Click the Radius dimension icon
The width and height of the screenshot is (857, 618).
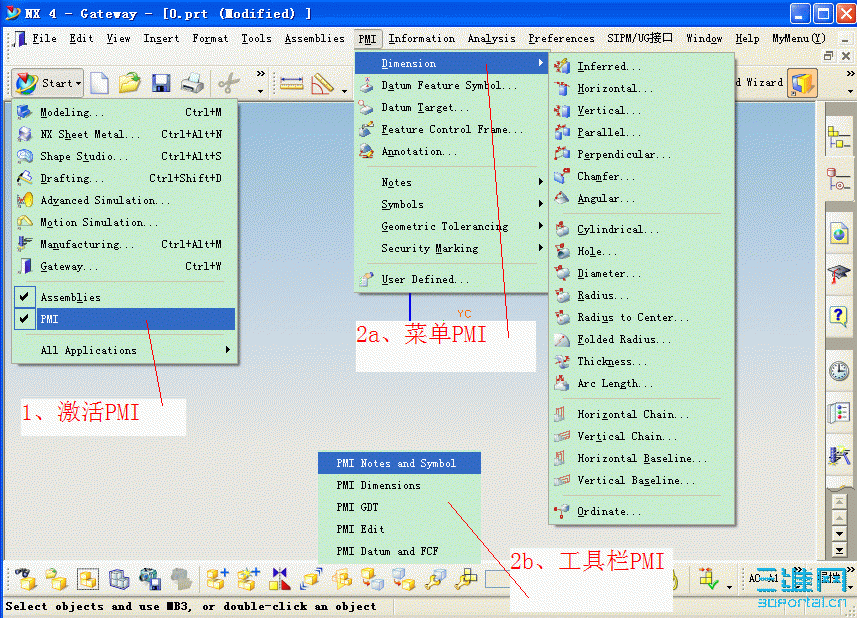[562, 296]
